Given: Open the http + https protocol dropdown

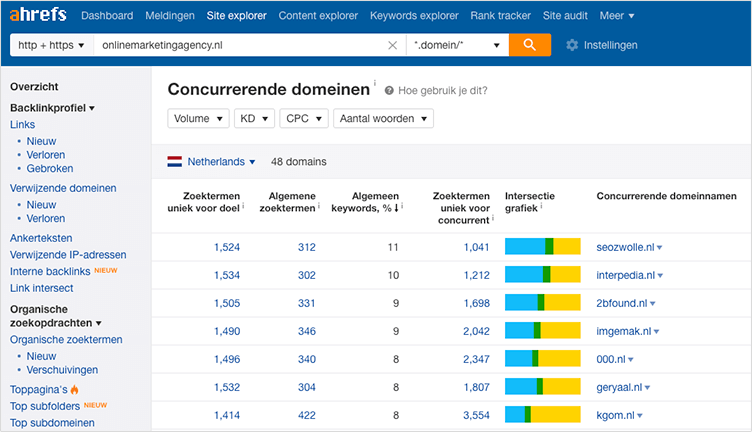Looking at the screenshot, I should [51, 45].
